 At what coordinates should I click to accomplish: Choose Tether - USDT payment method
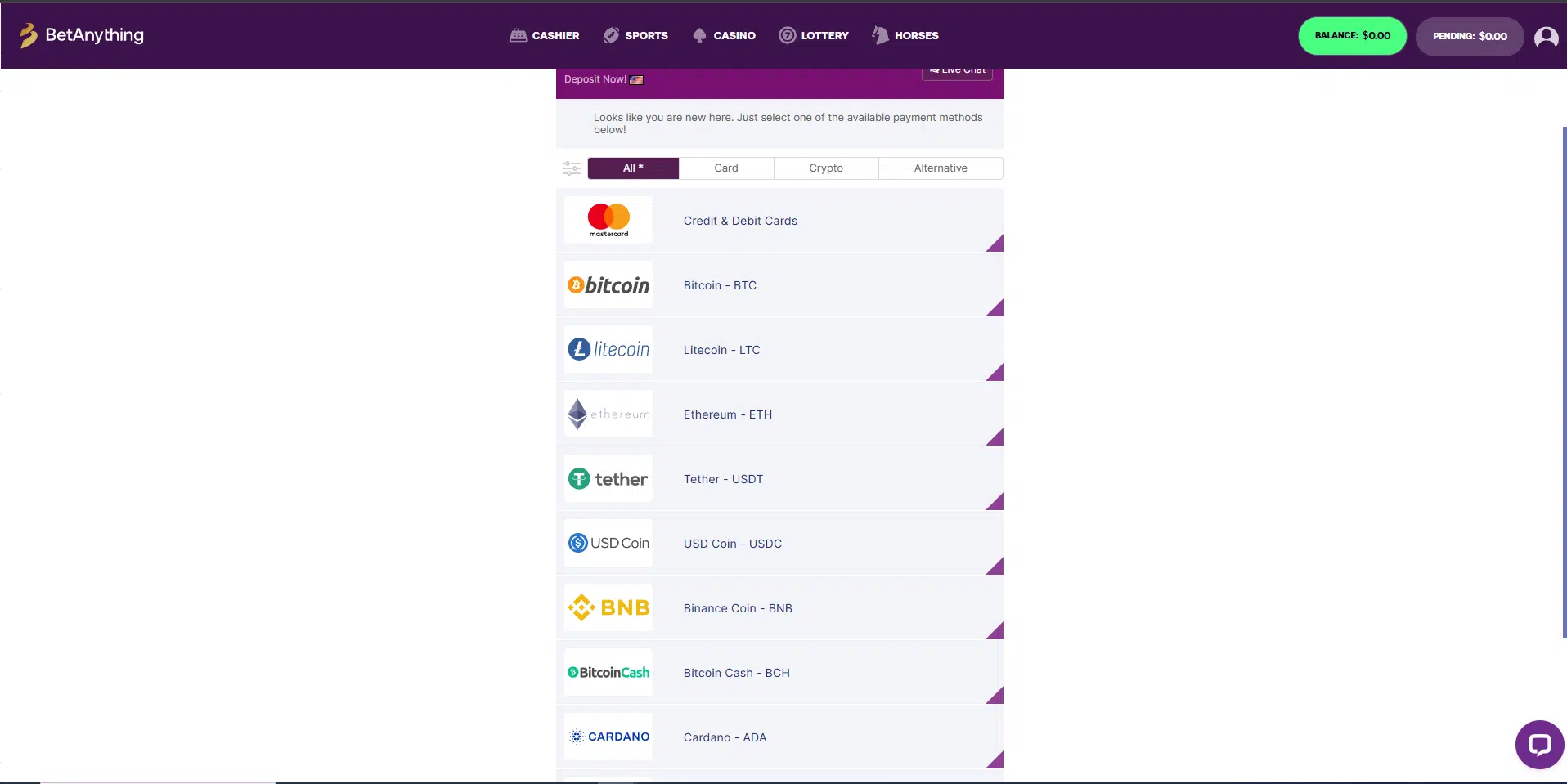coord(779,479)
